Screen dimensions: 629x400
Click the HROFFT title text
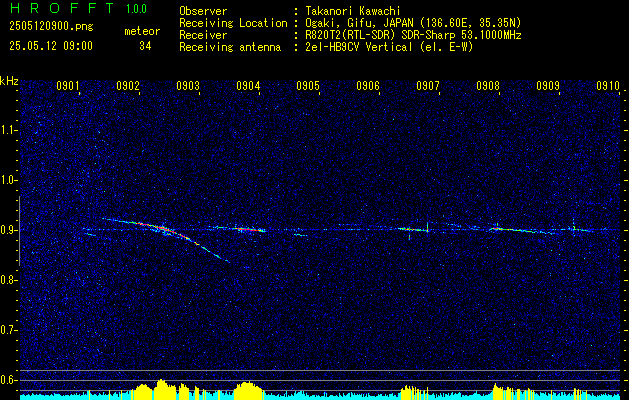pyautogui.click(x=63, y=8)
